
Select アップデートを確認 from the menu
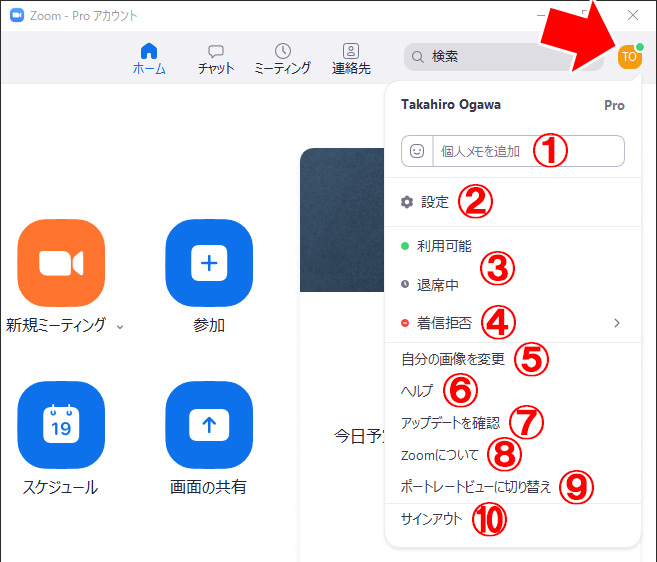pyautogui.click(x=449, y=423)
